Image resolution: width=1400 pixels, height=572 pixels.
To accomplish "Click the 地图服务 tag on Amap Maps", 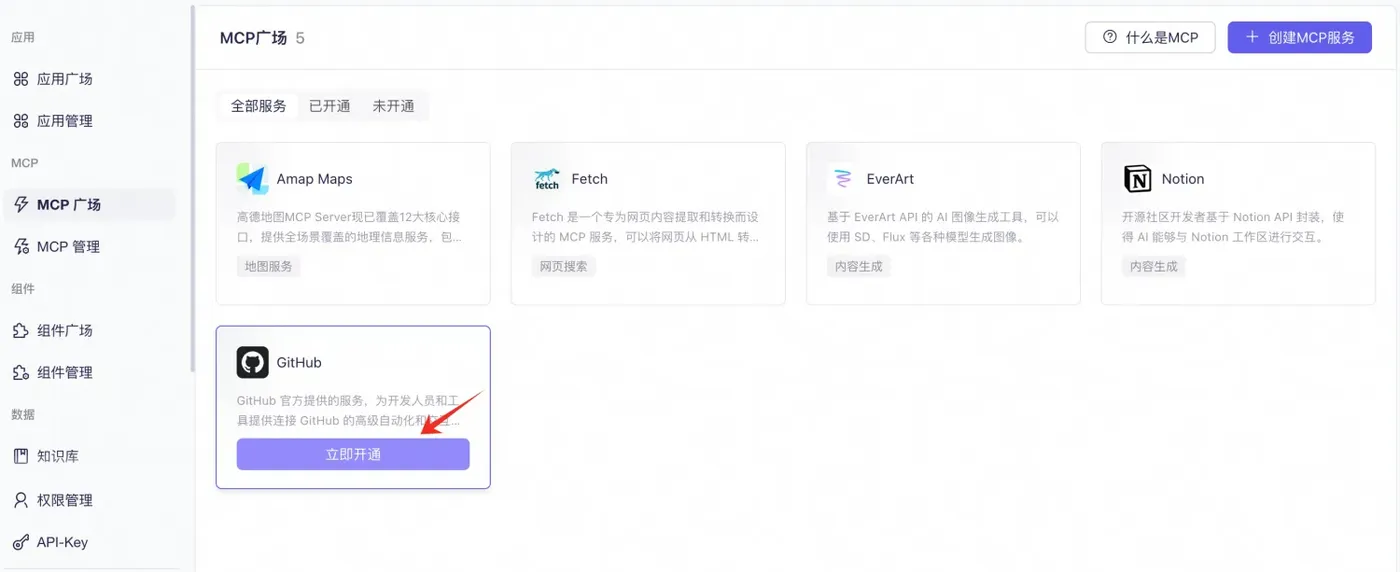I will (x=270, y=267).
